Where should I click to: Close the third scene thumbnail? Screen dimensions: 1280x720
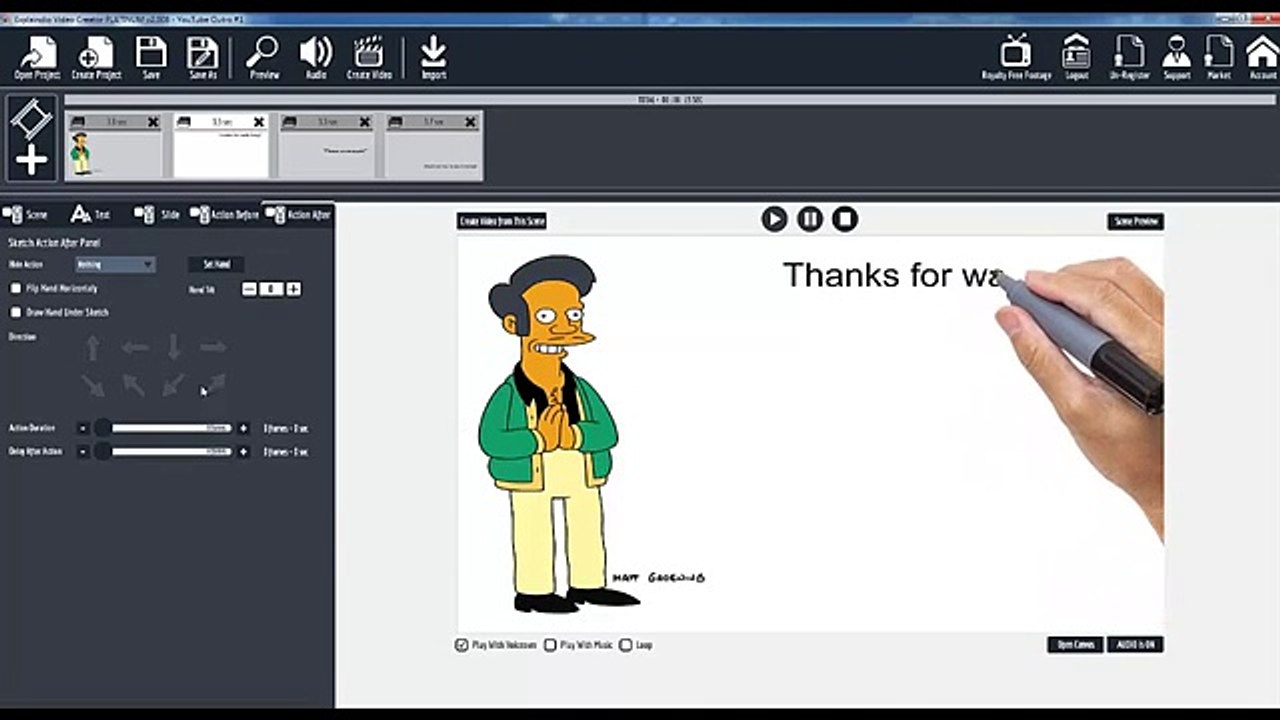tap(365, 122)
